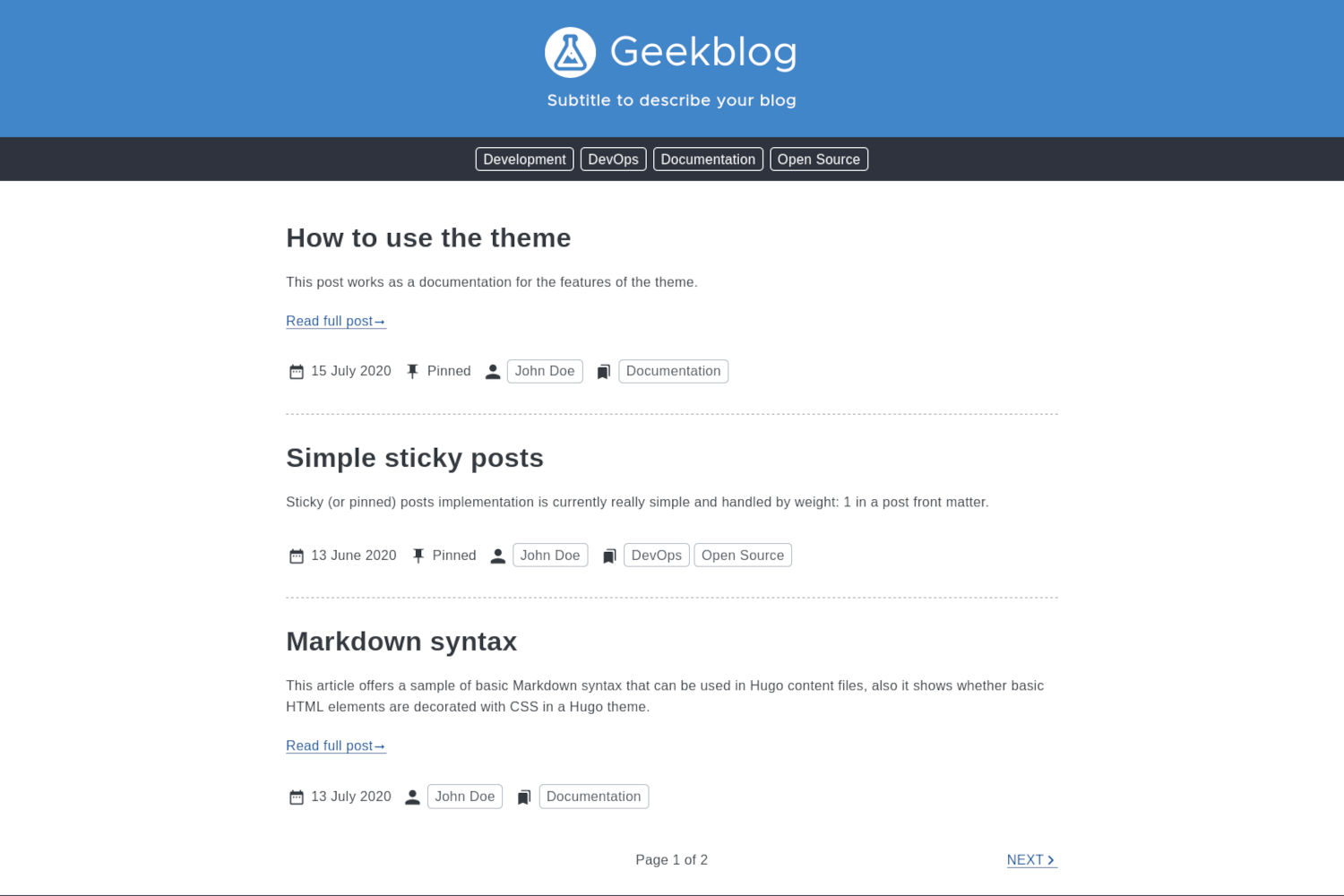This screenshot has height=896, width=1344.
Task: Click the Open Source tag under sticky posts
Action: pos(742,556)
